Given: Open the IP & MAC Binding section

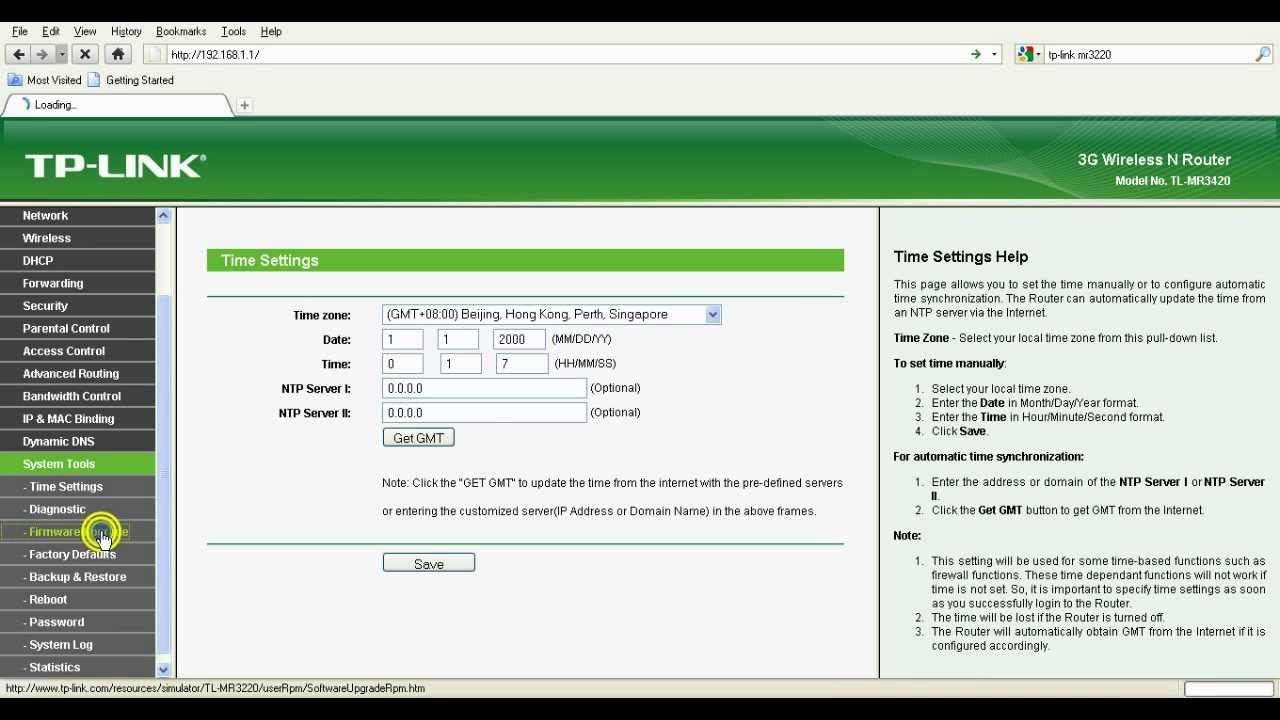Looking at the screenshot, I should [77, 419].
